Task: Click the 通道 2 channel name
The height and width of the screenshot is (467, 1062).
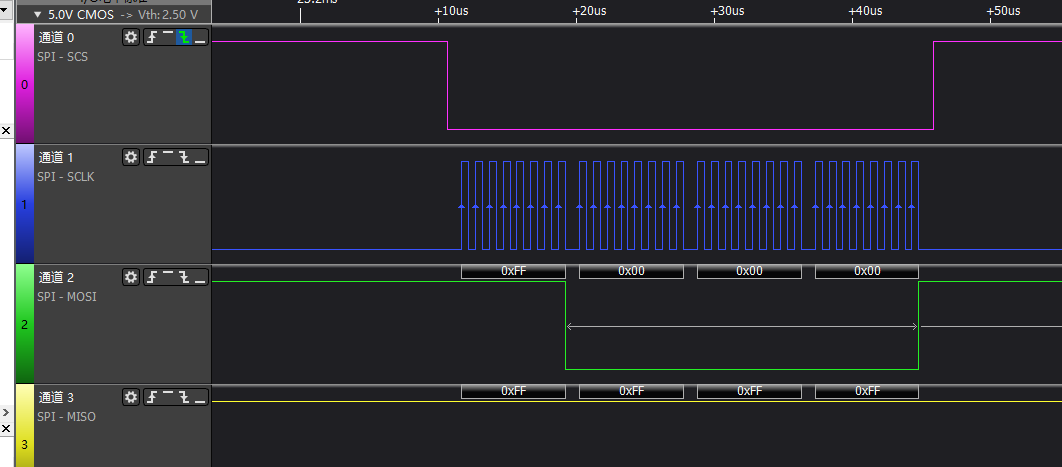Action: (x=56, y=277)
